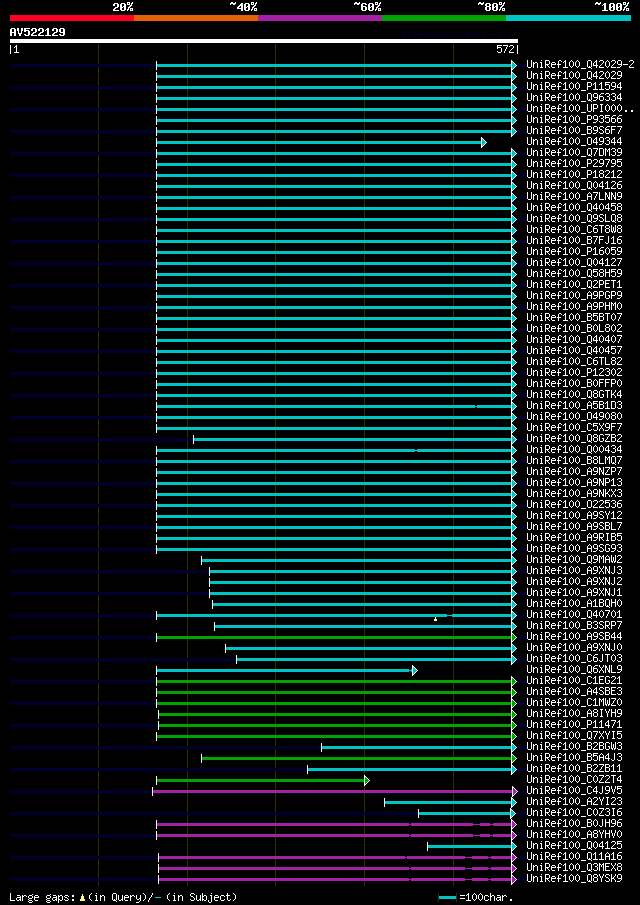Click label UniRef100_Q40701
This screenshot has width=640, height=905.
tap(574, 615)
